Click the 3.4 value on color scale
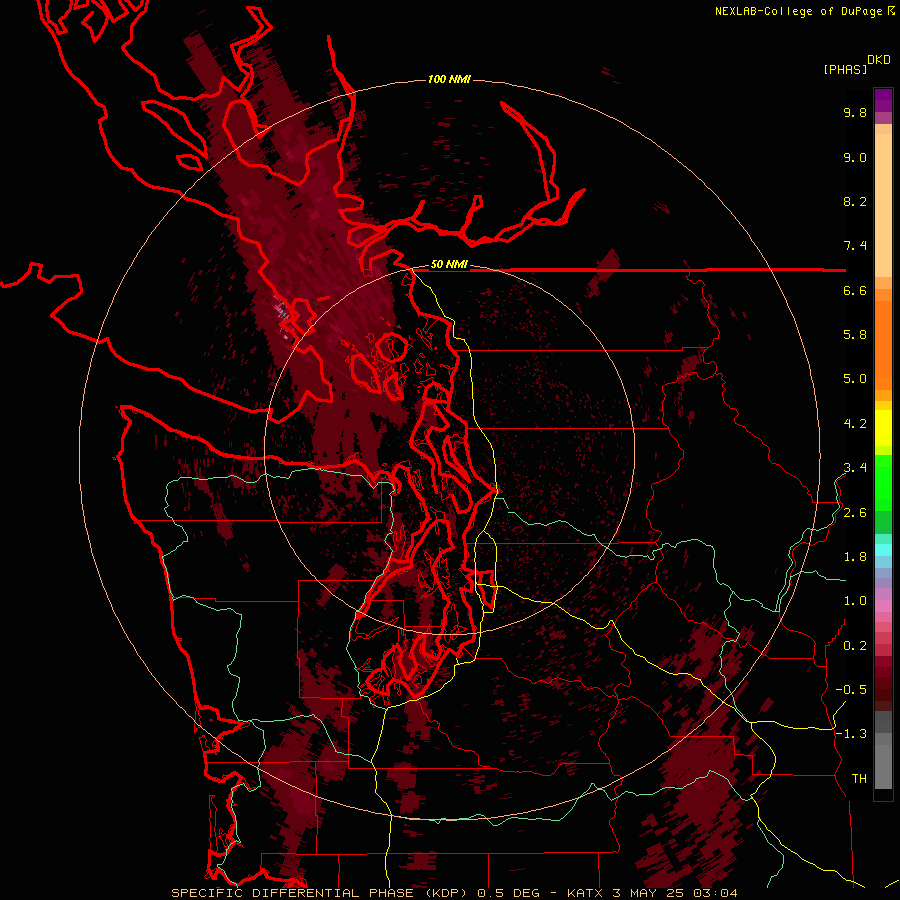Screen dimensions: 900x900 (855, 468)
